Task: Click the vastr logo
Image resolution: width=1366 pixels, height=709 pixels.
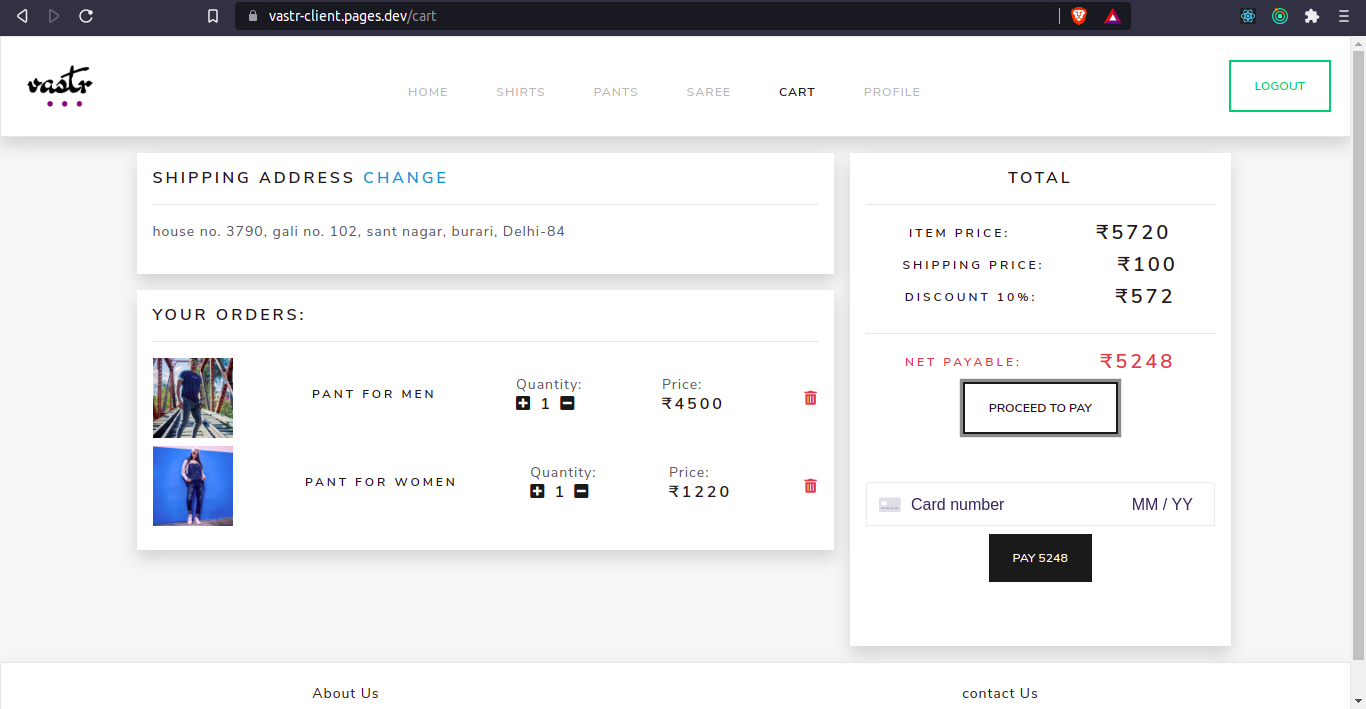Action: pos(60,87)
